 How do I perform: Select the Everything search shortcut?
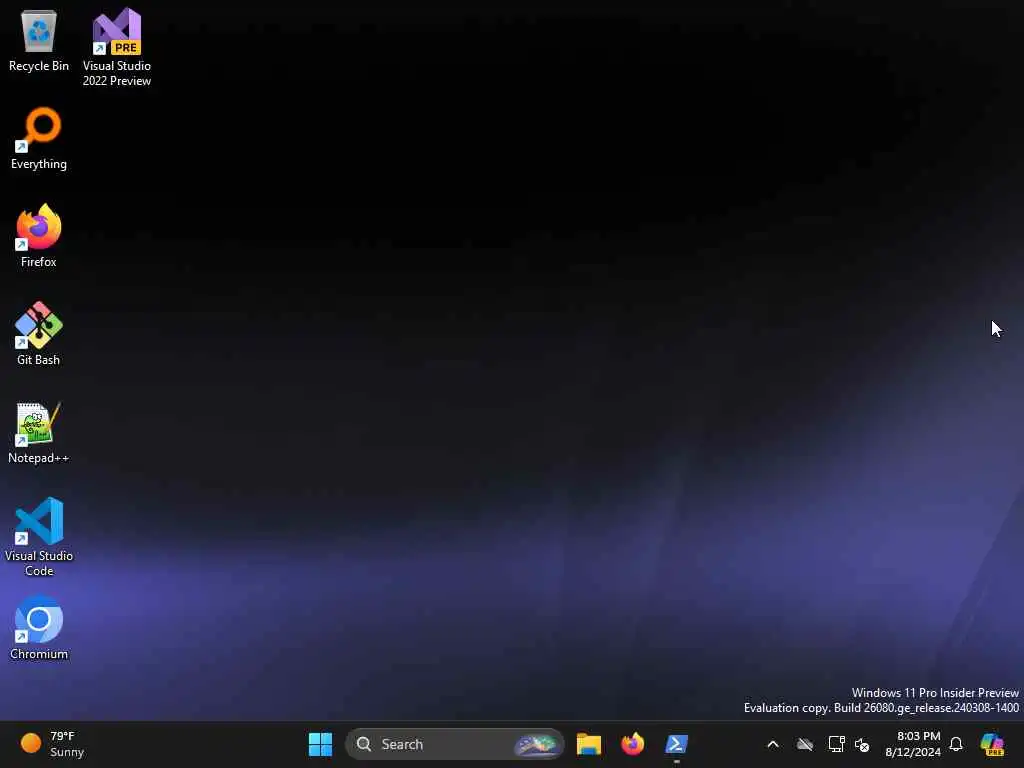(39, 139)
